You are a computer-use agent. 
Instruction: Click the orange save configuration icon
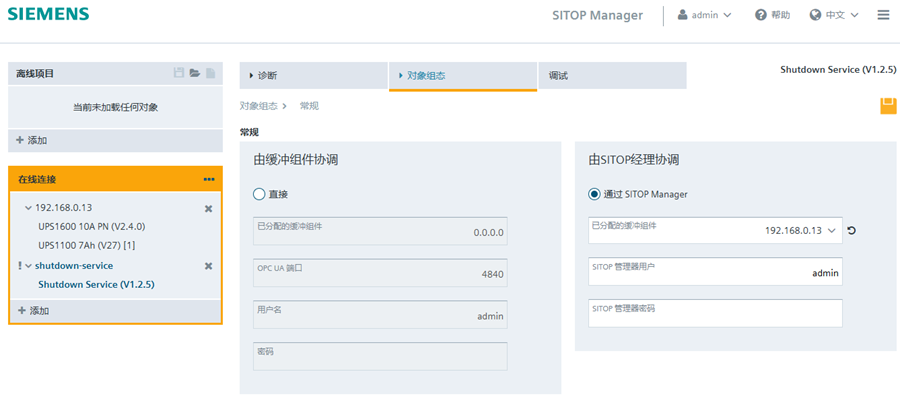[888, 106]
